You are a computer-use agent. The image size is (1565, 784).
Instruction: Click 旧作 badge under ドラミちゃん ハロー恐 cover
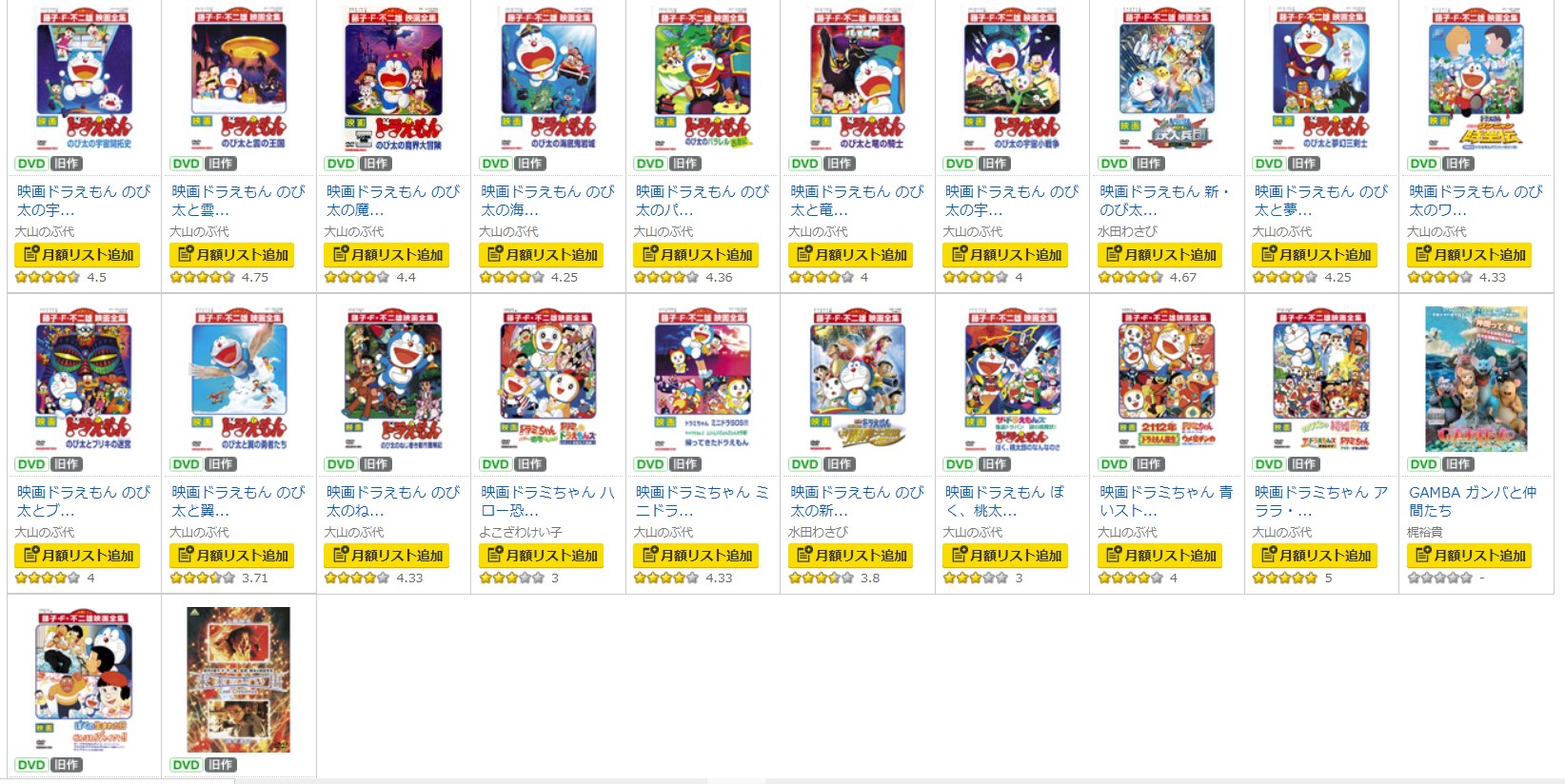pyautogui.click(x=530, y=464)
